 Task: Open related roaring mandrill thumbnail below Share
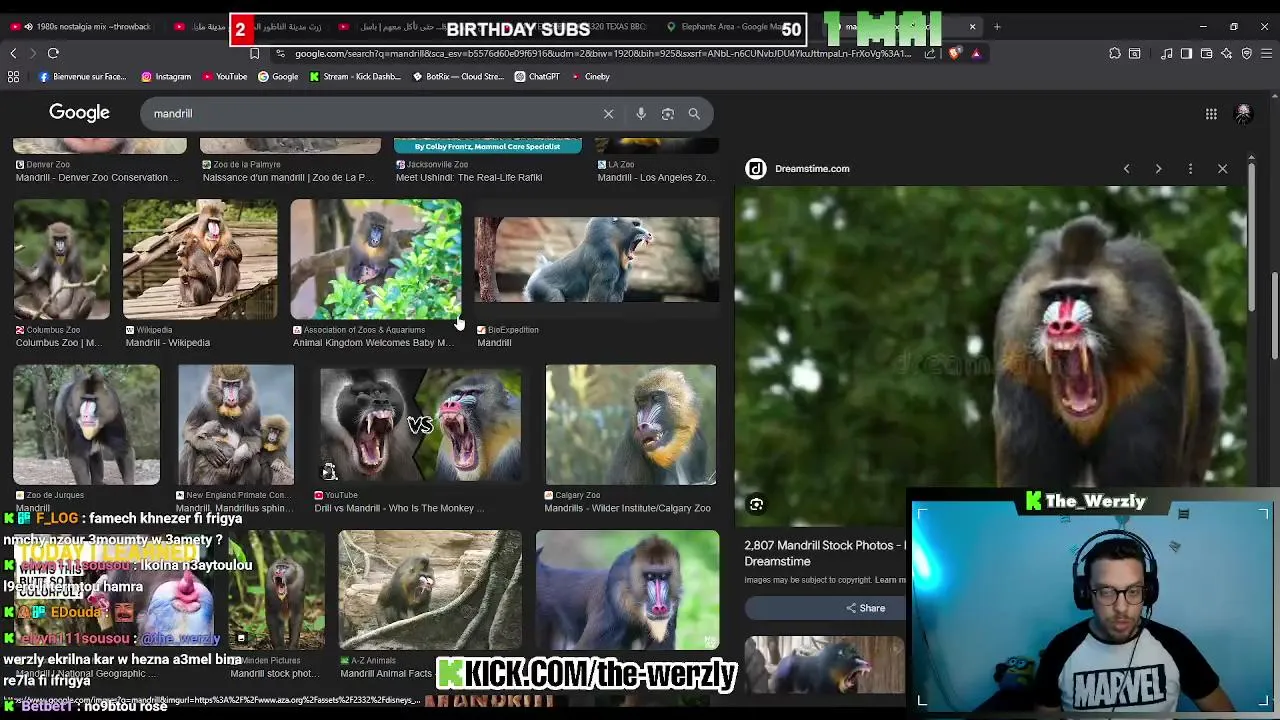coord(824,665)
